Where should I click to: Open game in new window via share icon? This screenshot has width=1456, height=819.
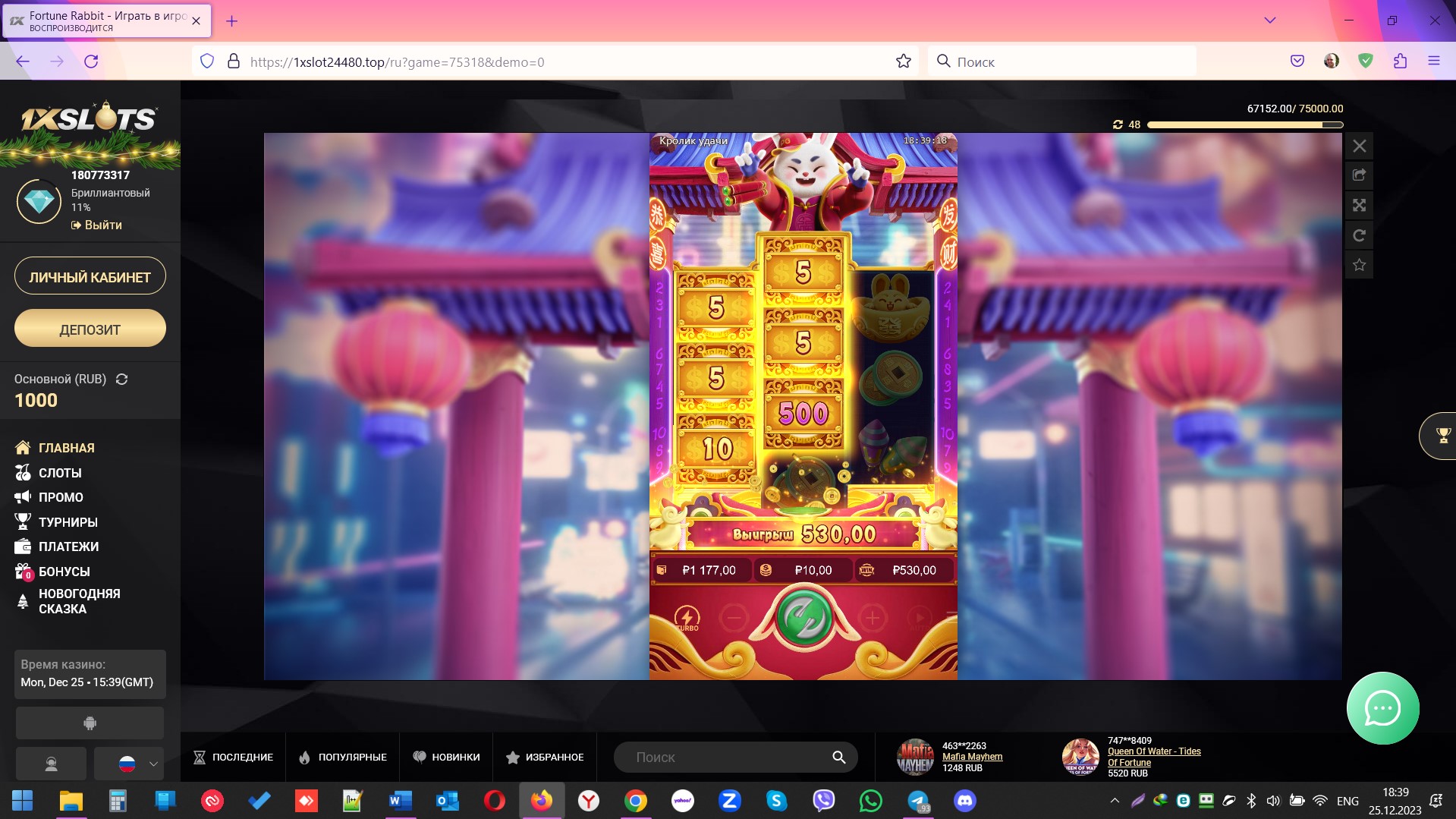[x=1359, y=175]
